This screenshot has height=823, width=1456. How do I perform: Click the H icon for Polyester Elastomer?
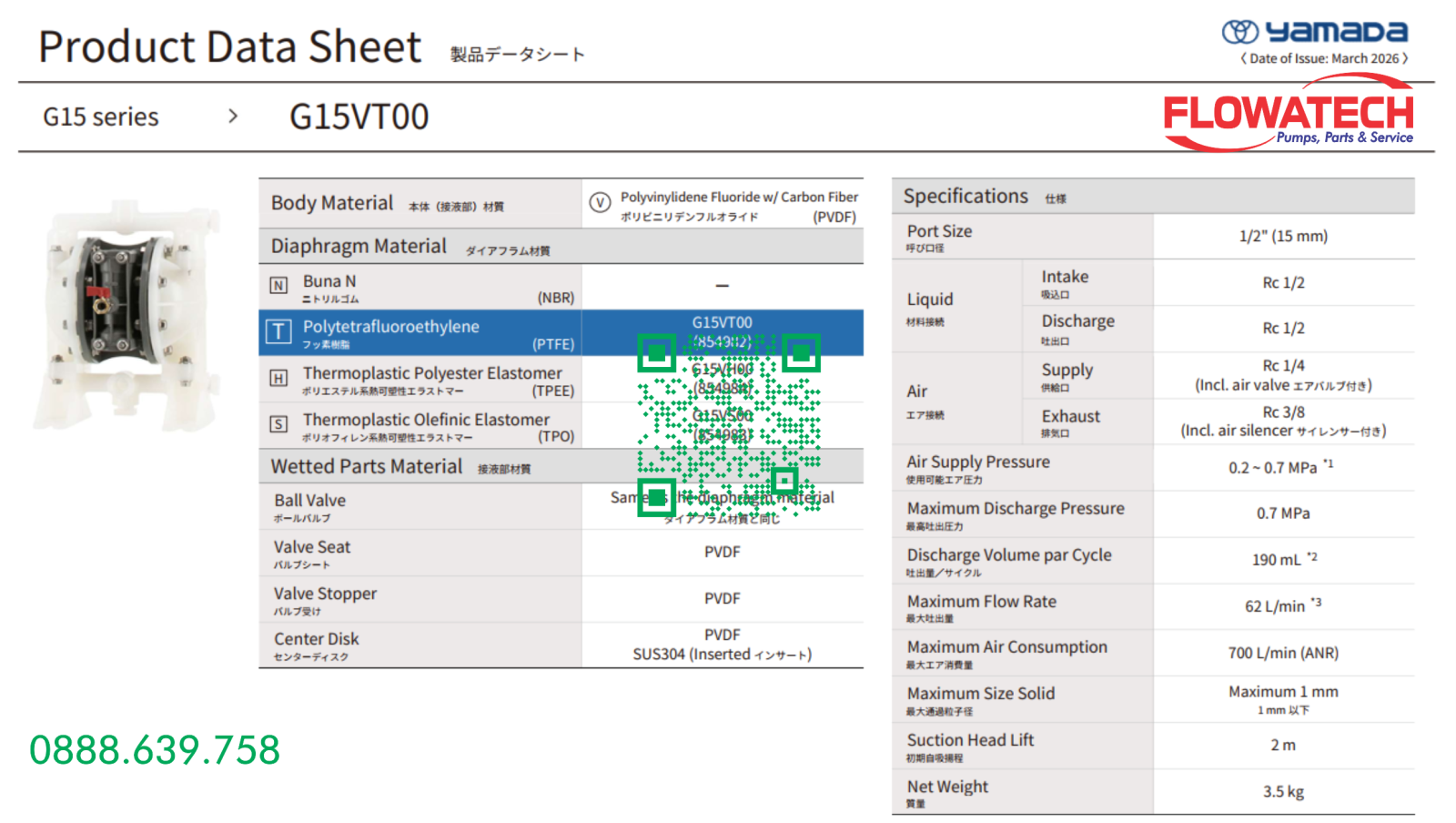(x=278, y=378)
